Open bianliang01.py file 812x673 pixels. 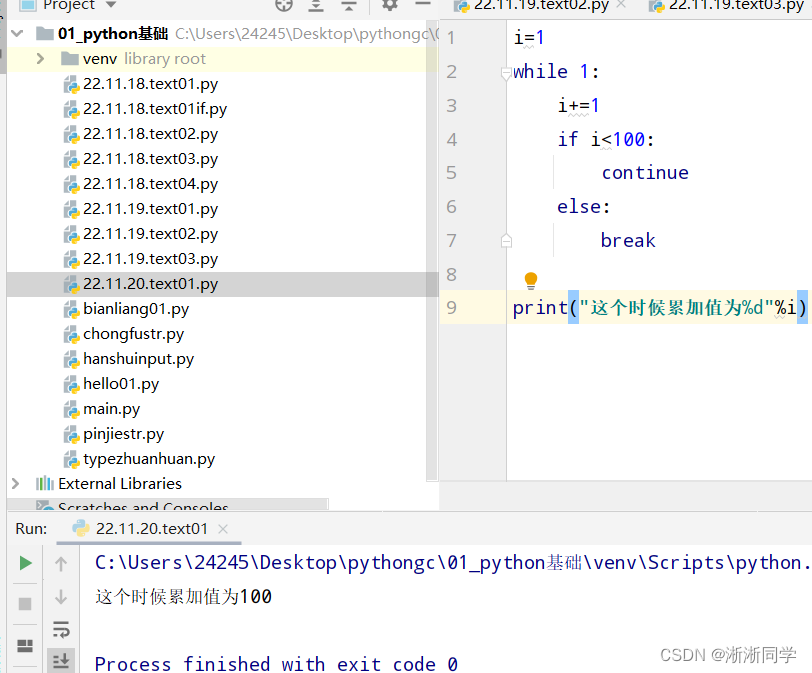click(x=136, y=309)
